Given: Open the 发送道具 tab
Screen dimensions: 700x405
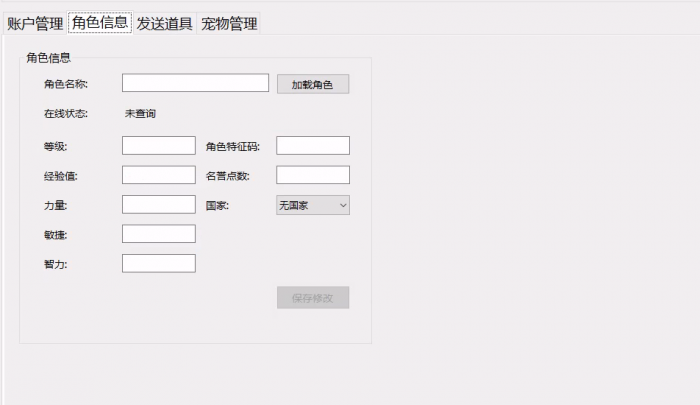Looking at the screenshot, I should (164, 24).
